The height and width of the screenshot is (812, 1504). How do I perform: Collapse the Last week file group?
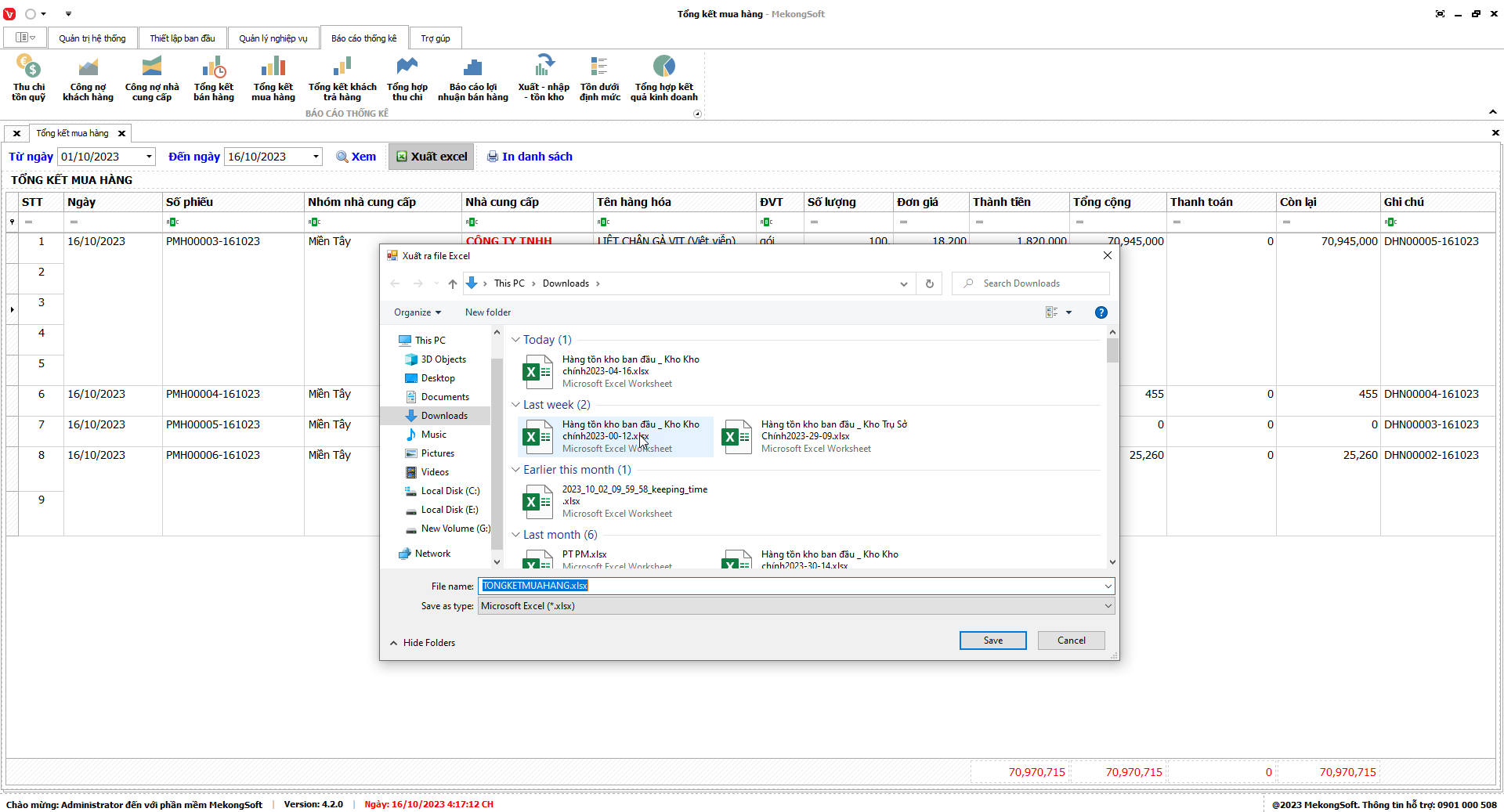pos(515,405)
